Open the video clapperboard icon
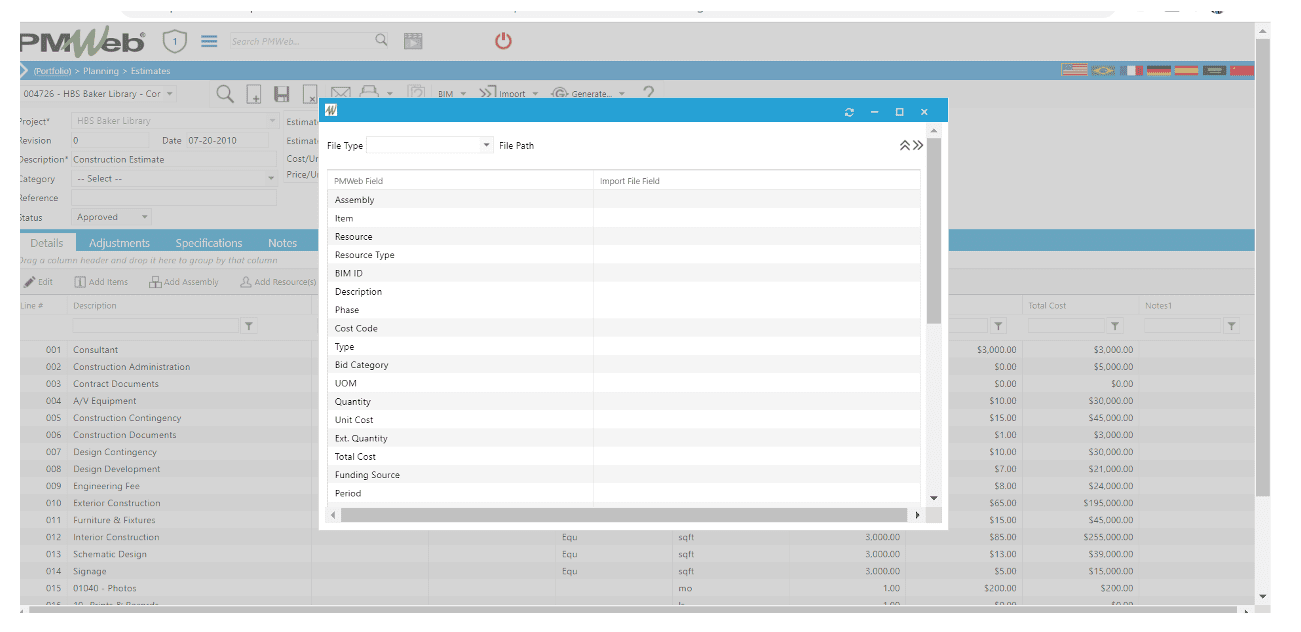Viewport: 1301px width, 632px height. point(413,41)
